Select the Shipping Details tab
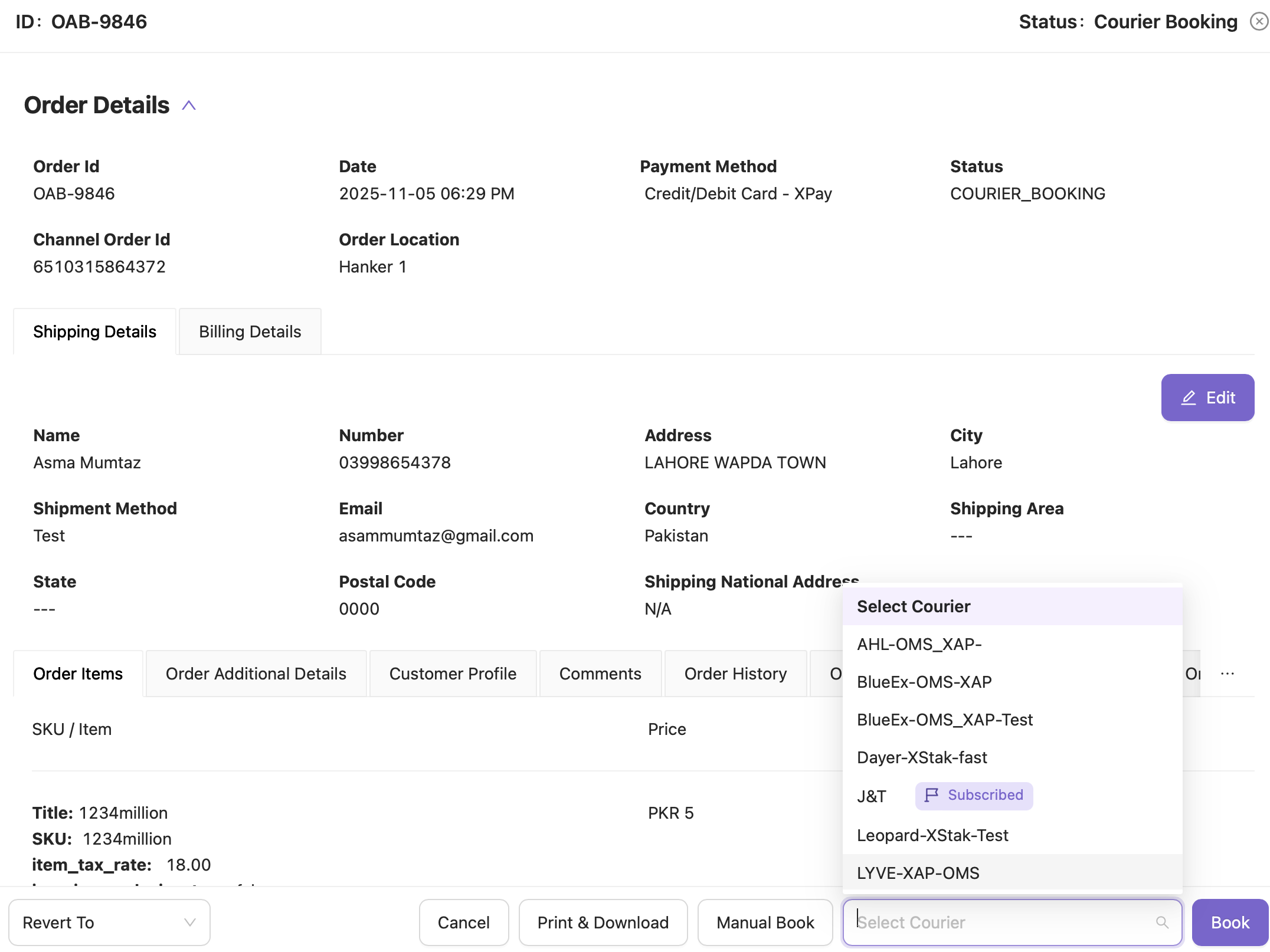Image resolution: width=1270 pixels, height=952 pixels. (95, 331)
